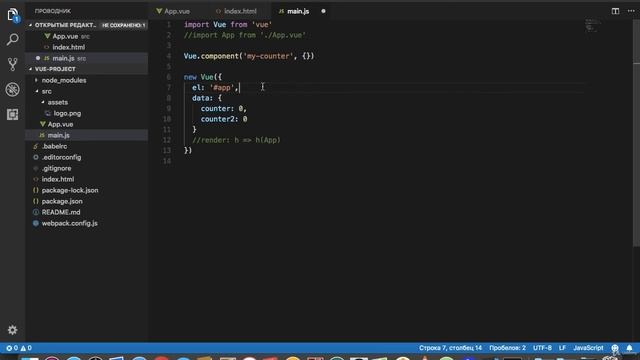The image size is (640, 360).
Task: Split the editor to the right
Action: click(x=615, y=11)
